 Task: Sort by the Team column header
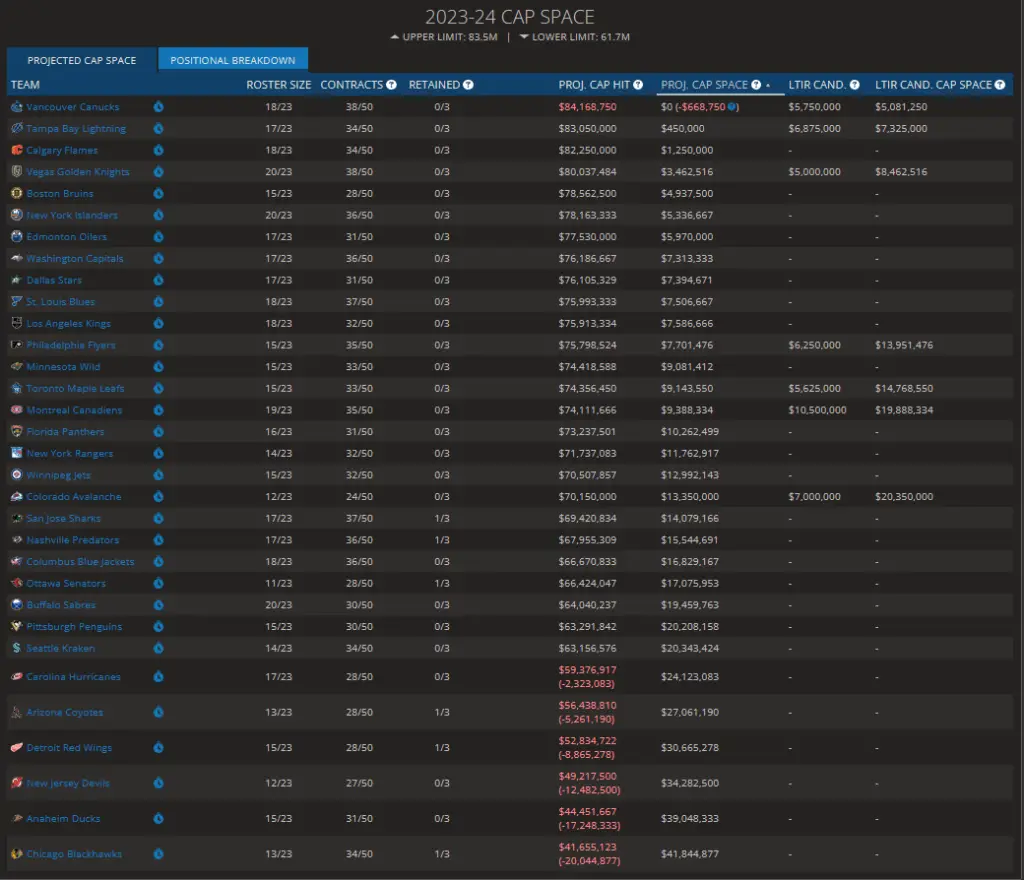pyautogui.click(x=25, y=85)
